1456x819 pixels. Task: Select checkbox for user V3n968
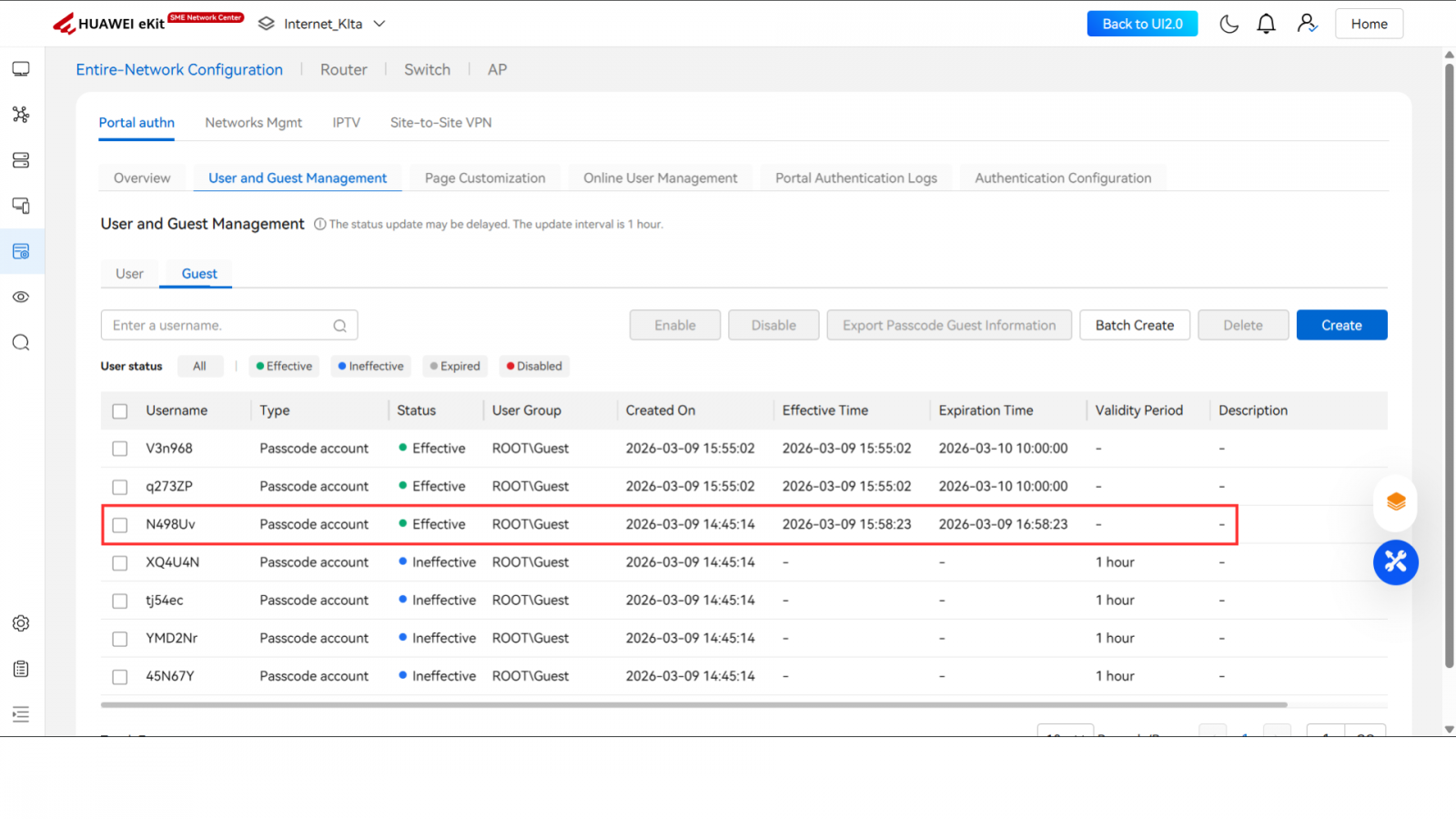[x=120, y=449]
